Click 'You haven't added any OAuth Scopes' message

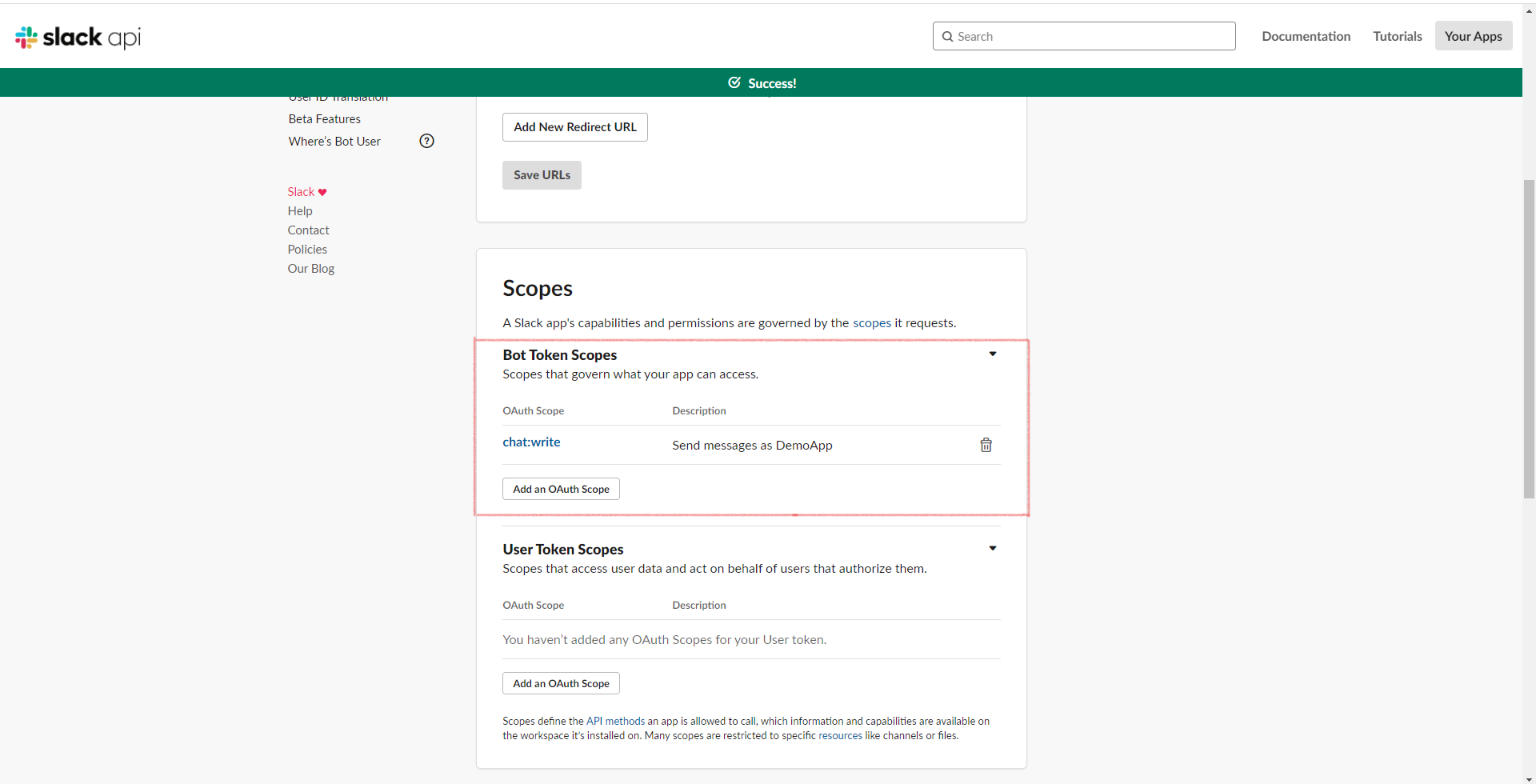664,639
